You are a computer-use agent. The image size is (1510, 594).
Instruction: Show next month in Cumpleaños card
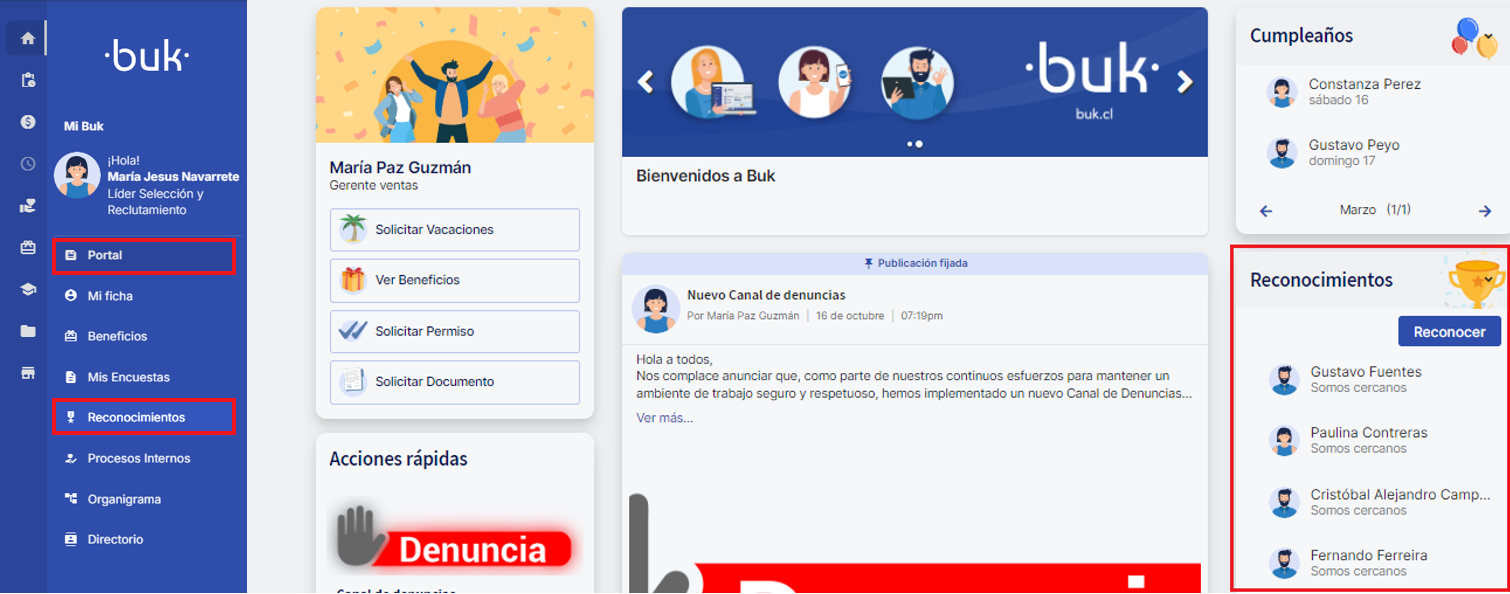tap(1484, 211)
